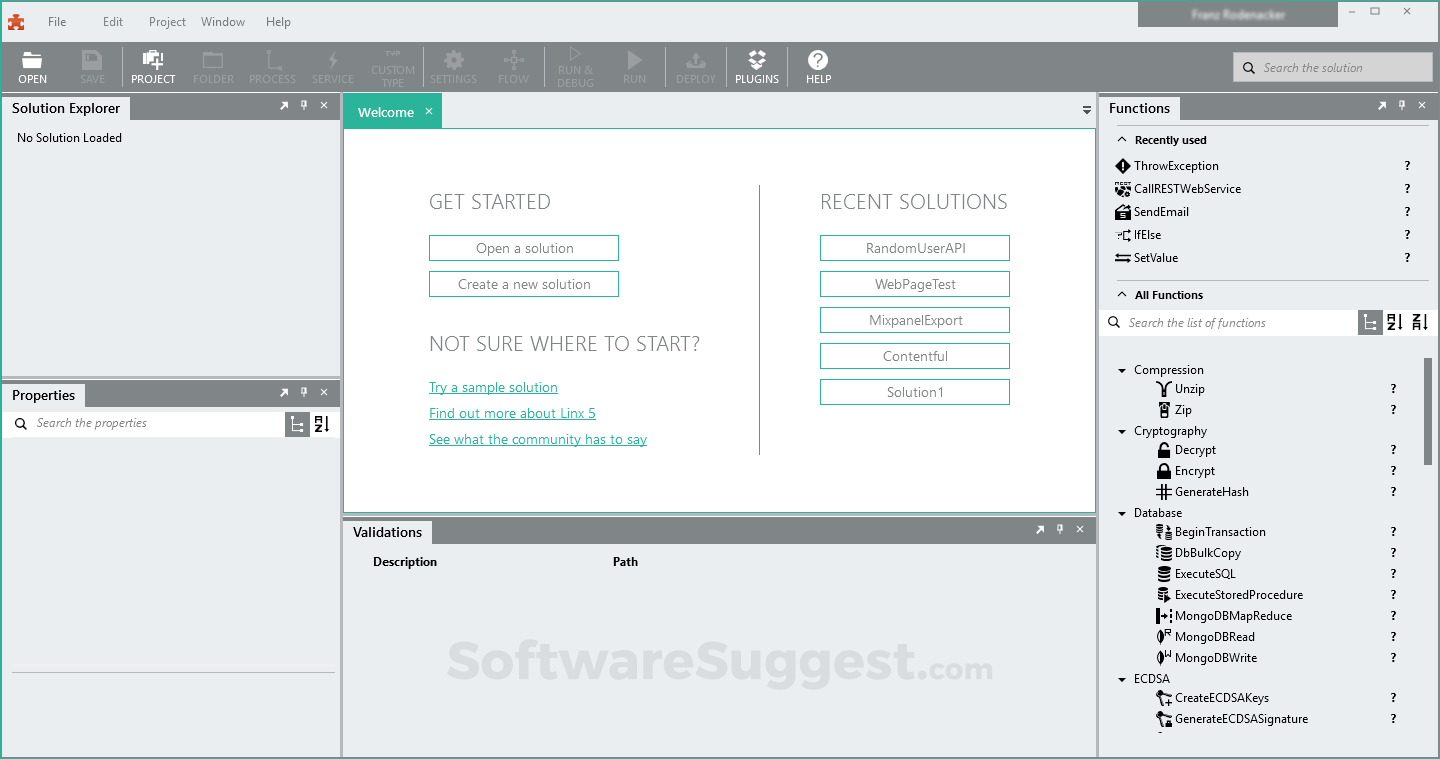Switch to the Validations tab
1440x759 pixels.
click(x=386, y=532)
